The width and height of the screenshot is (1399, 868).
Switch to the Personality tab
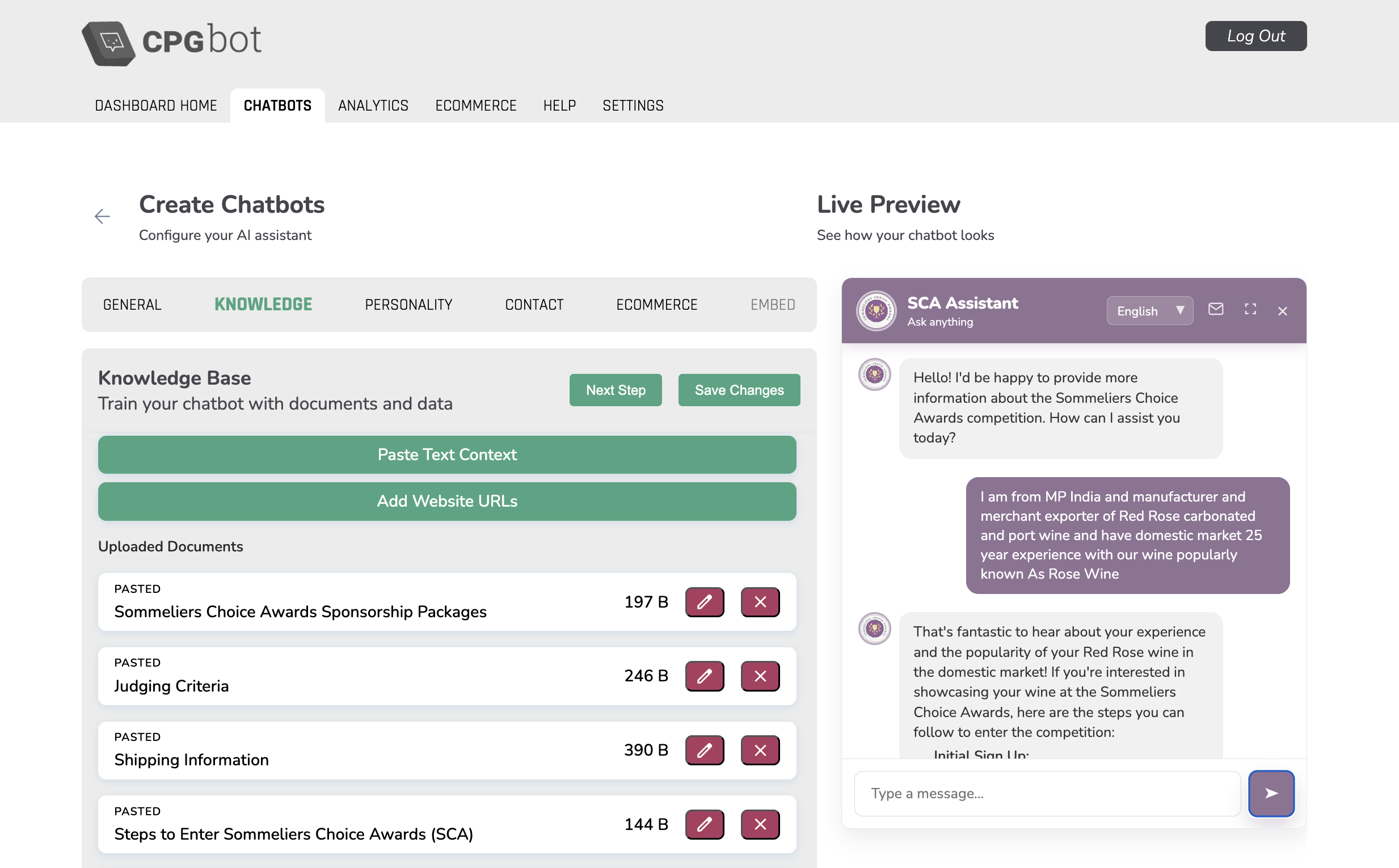(408, 304)
